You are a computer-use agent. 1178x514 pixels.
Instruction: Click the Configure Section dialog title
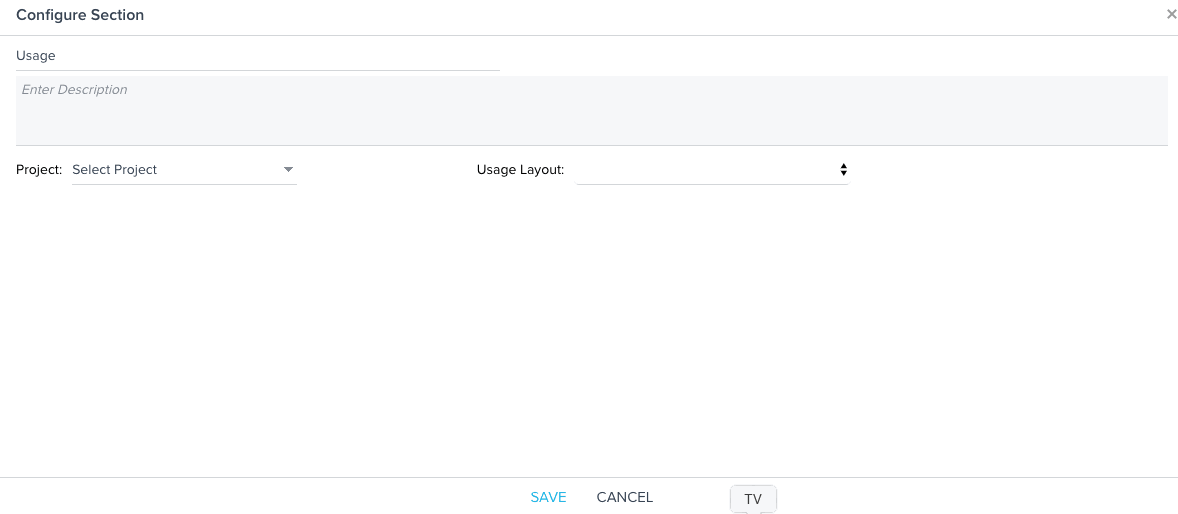[x=80, y=15]
